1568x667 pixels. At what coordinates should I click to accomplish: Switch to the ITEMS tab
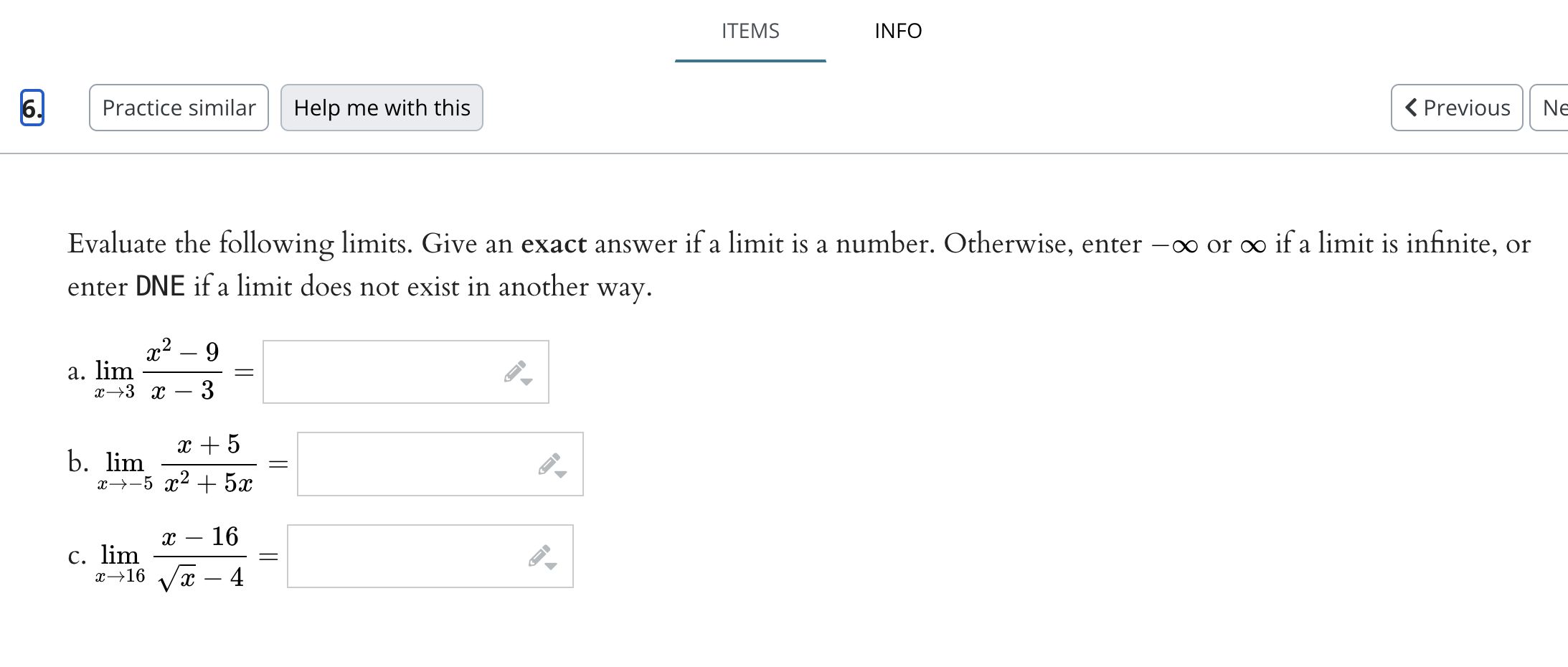(x=750, y=31)
